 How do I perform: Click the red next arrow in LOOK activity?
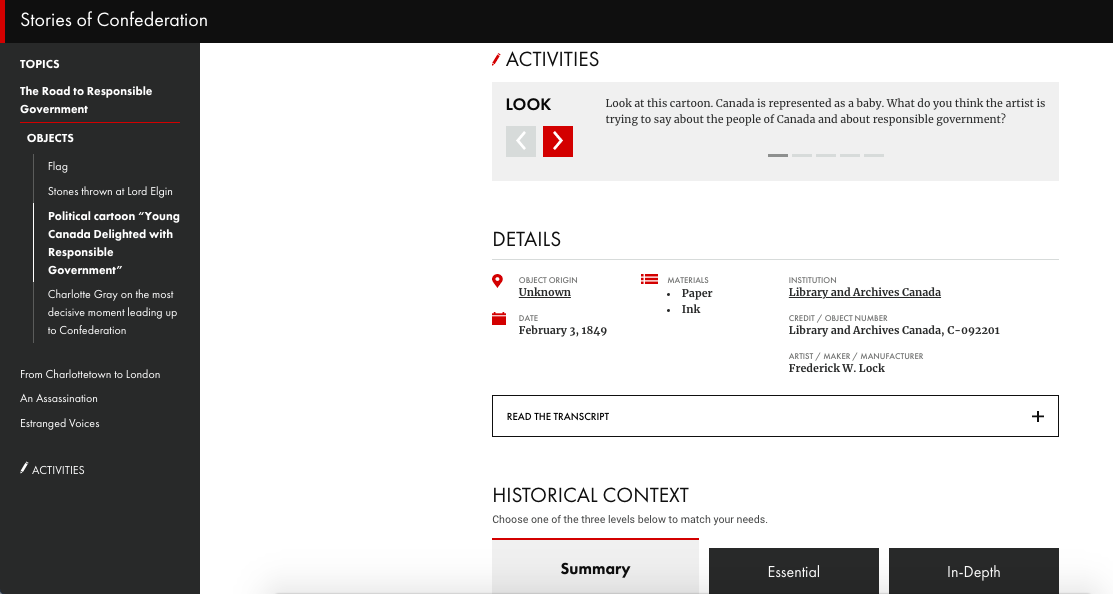pyautogui.click(x=557, y=142)
